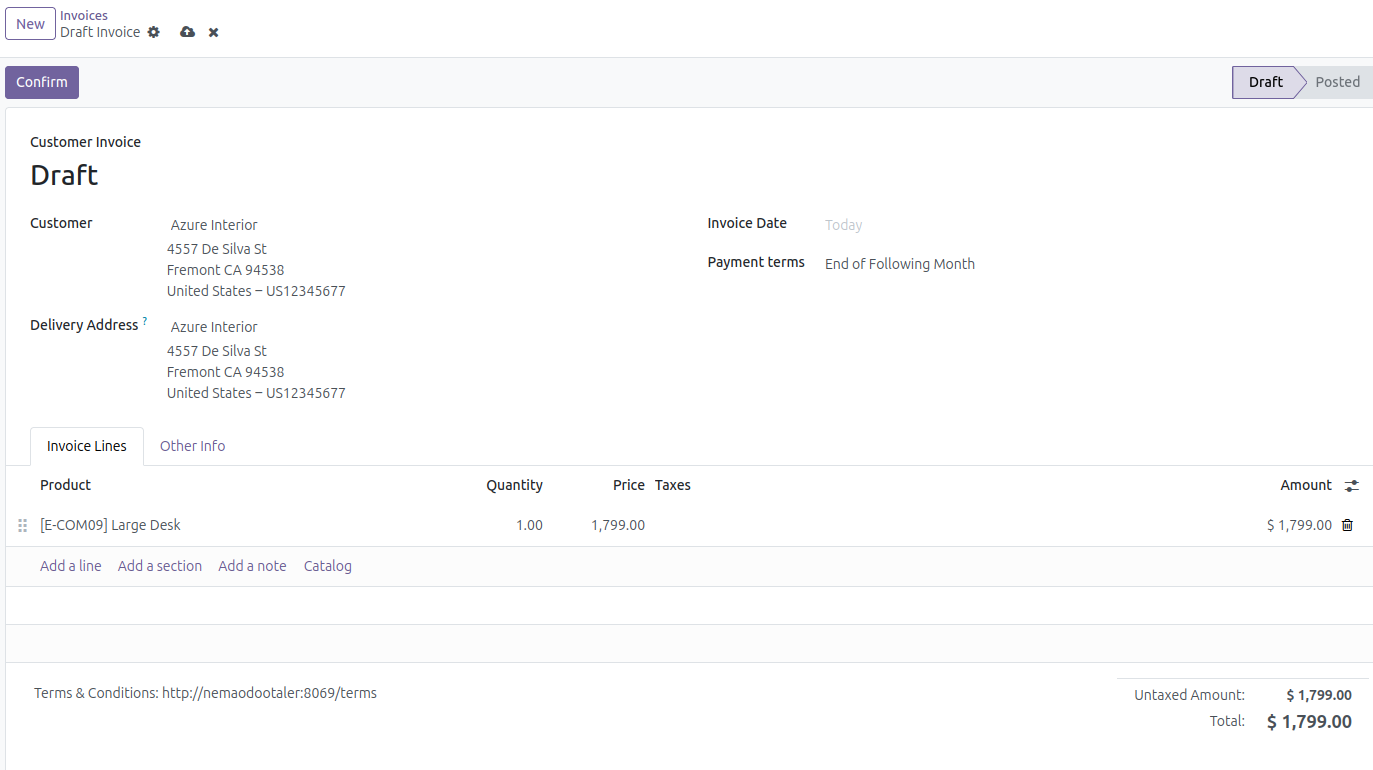
Task: Open the product Catalog
Action: coord(328,566)
